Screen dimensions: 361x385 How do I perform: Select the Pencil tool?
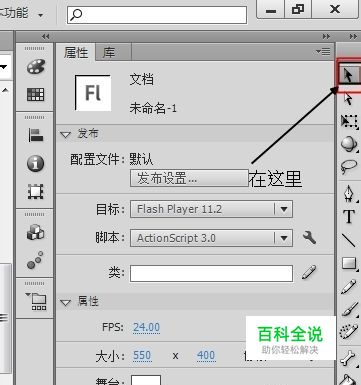pos(349,287)
